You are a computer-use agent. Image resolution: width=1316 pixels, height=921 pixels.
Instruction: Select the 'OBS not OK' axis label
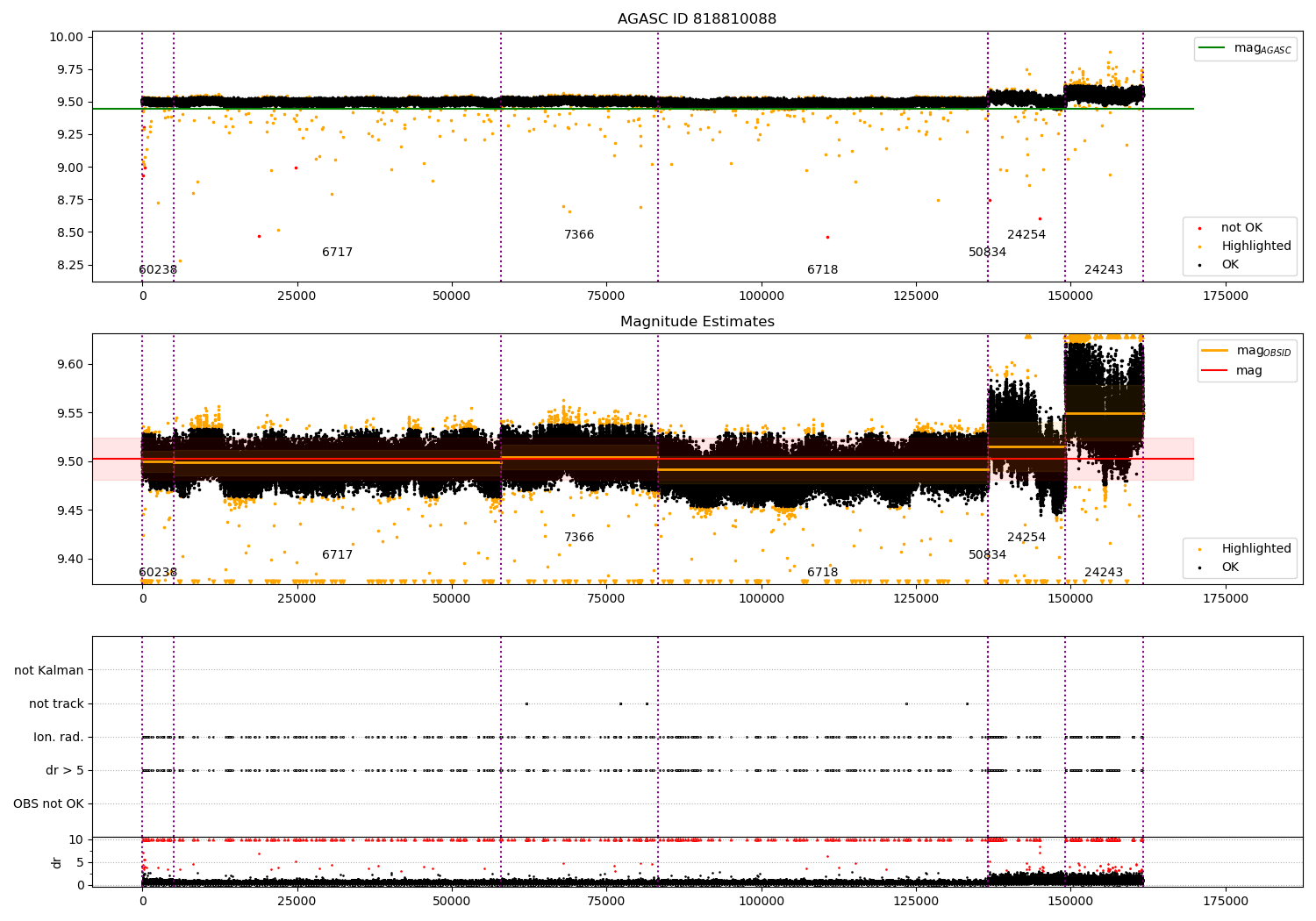pyautogui.click(x=48, y=804)
